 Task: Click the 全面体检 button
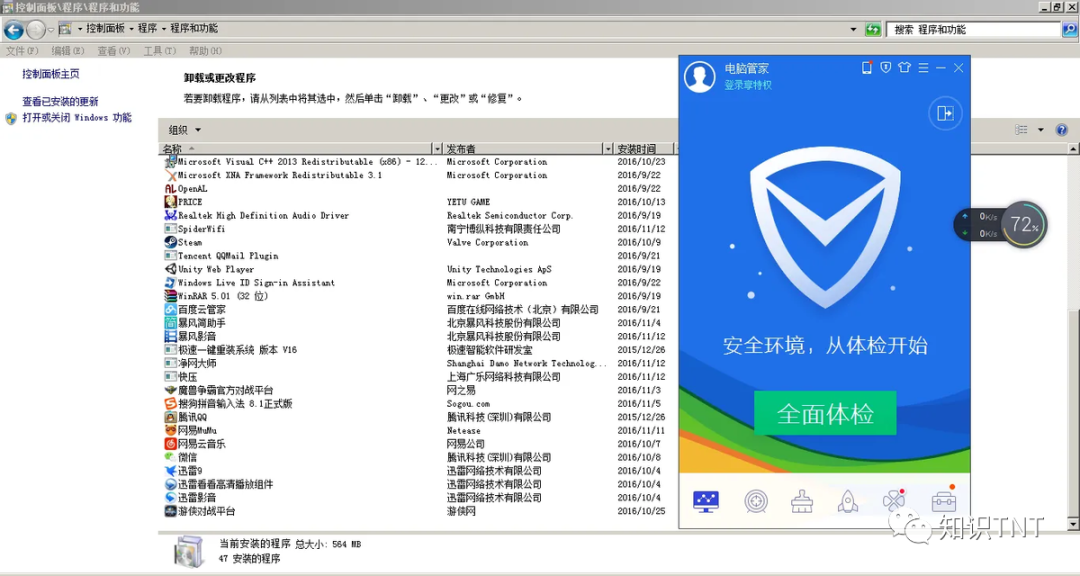click(x=825, y=413)
